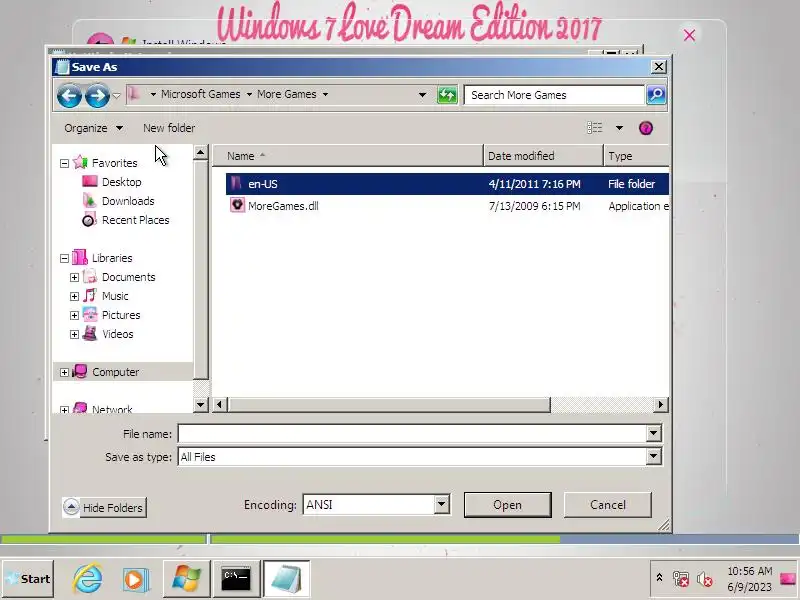Click the New folder button
The height and width of the screenshot is (600, 800).
pyautogui.click(x=169, y=128)
